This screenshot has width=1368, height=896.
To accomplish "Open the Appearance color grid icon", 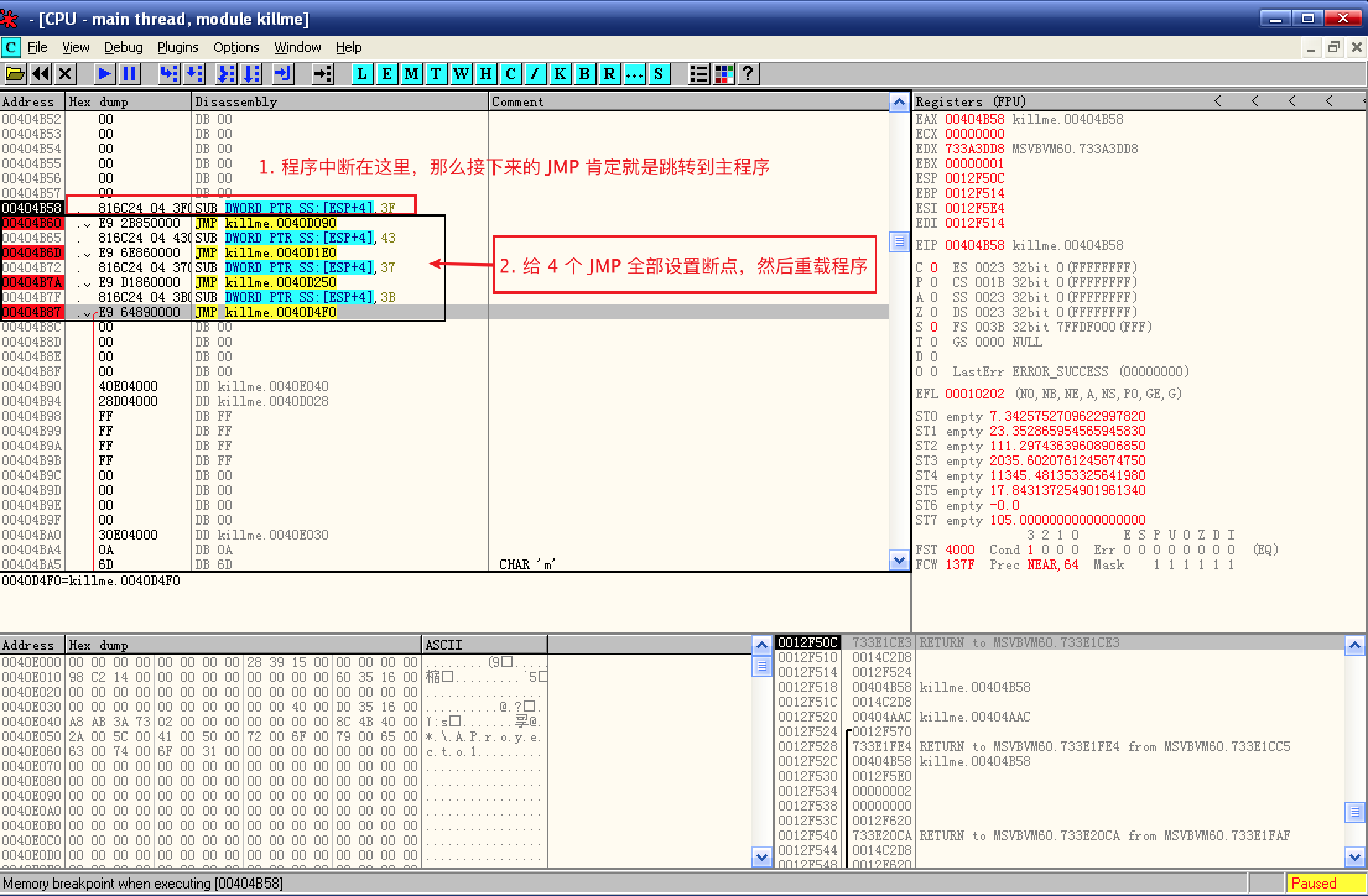I will pos(724,74).
